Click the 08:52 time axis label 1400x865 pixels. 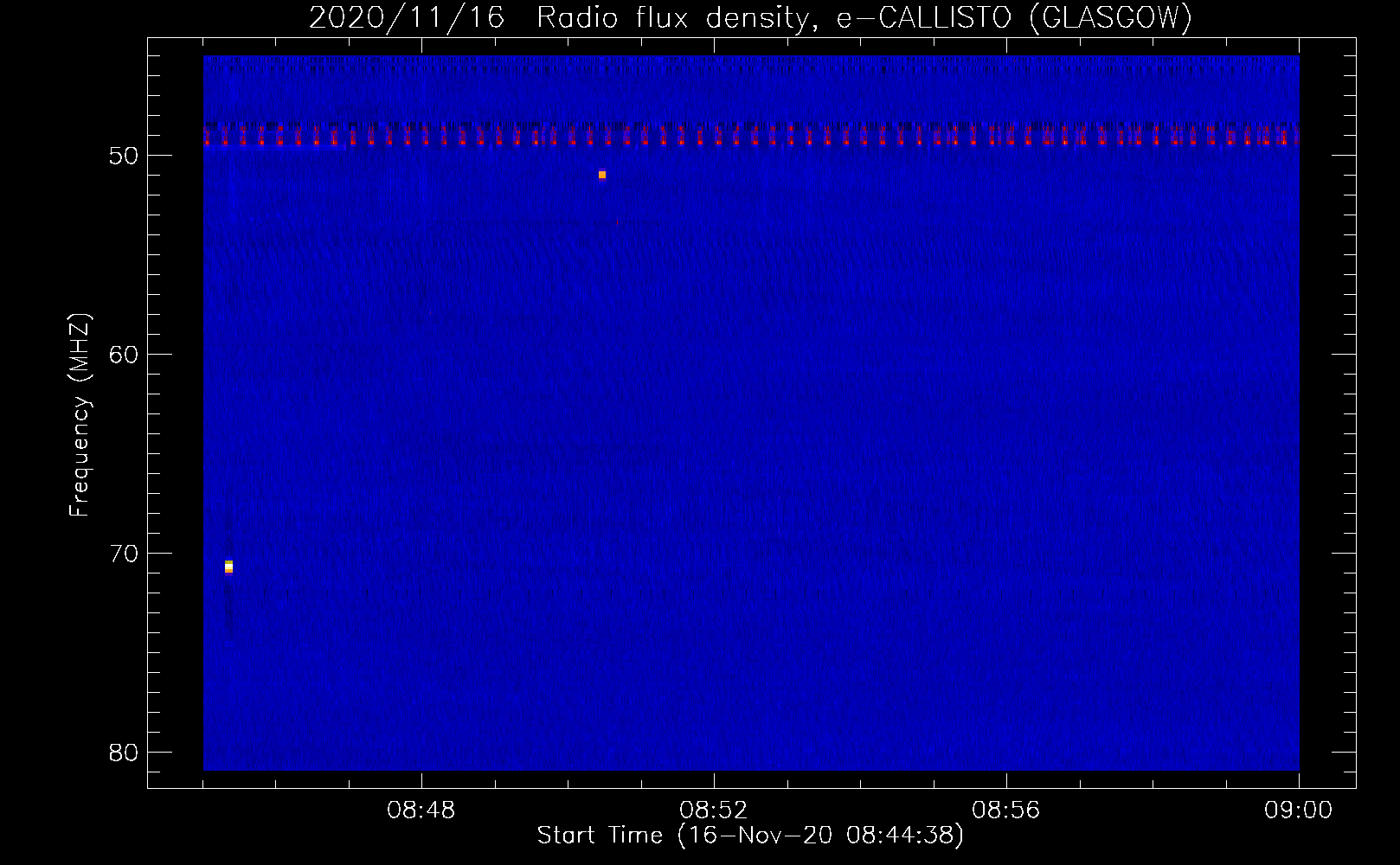[x=714, y=811]
